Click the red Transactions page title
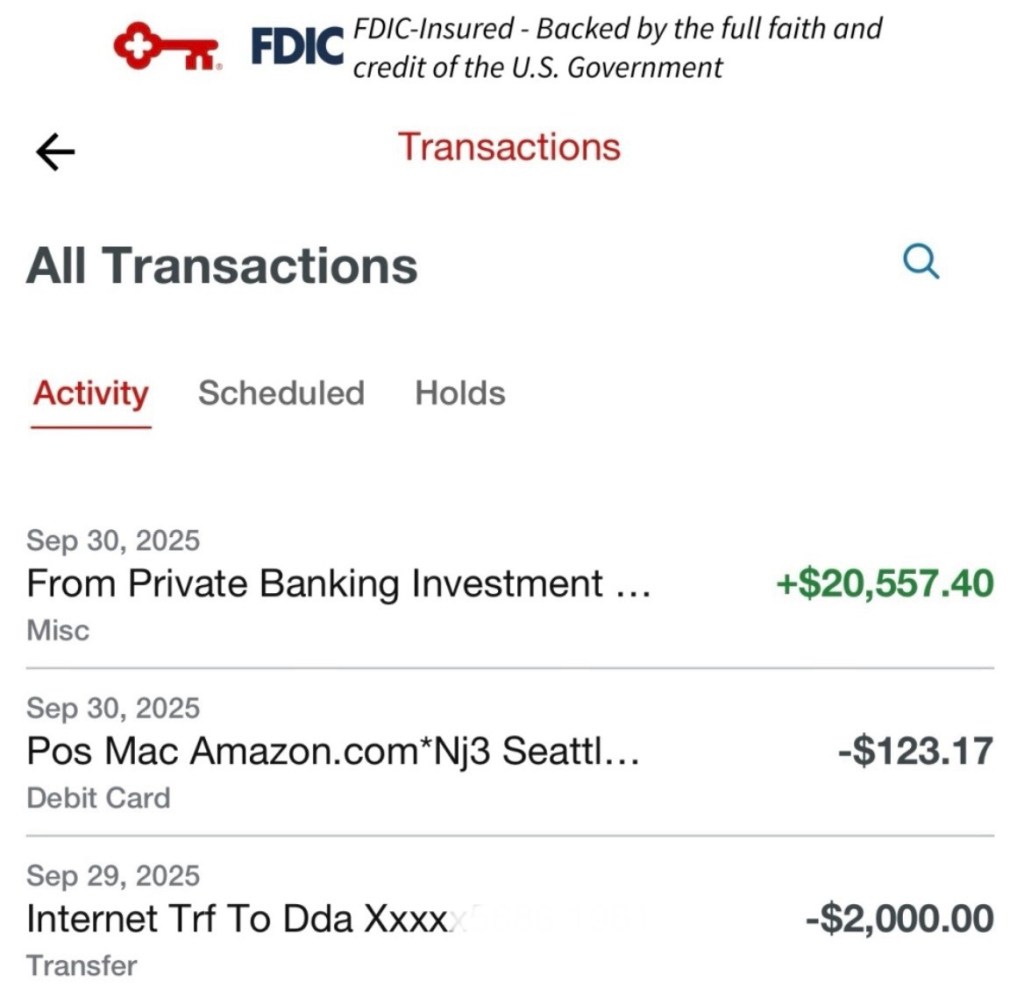 (509, 147)
